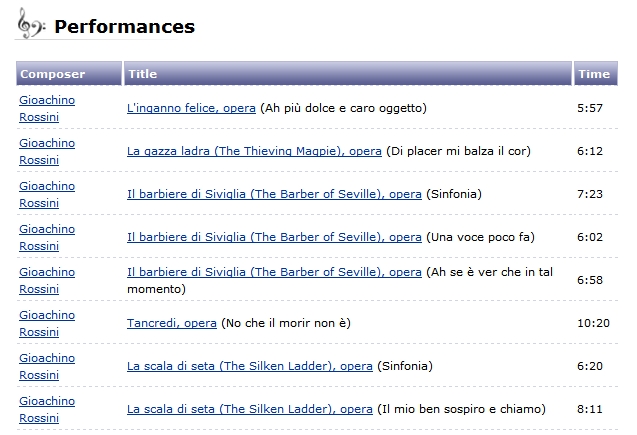Click Gioachino Rossini link in the 6:02 row

click(x=47, y=238)
